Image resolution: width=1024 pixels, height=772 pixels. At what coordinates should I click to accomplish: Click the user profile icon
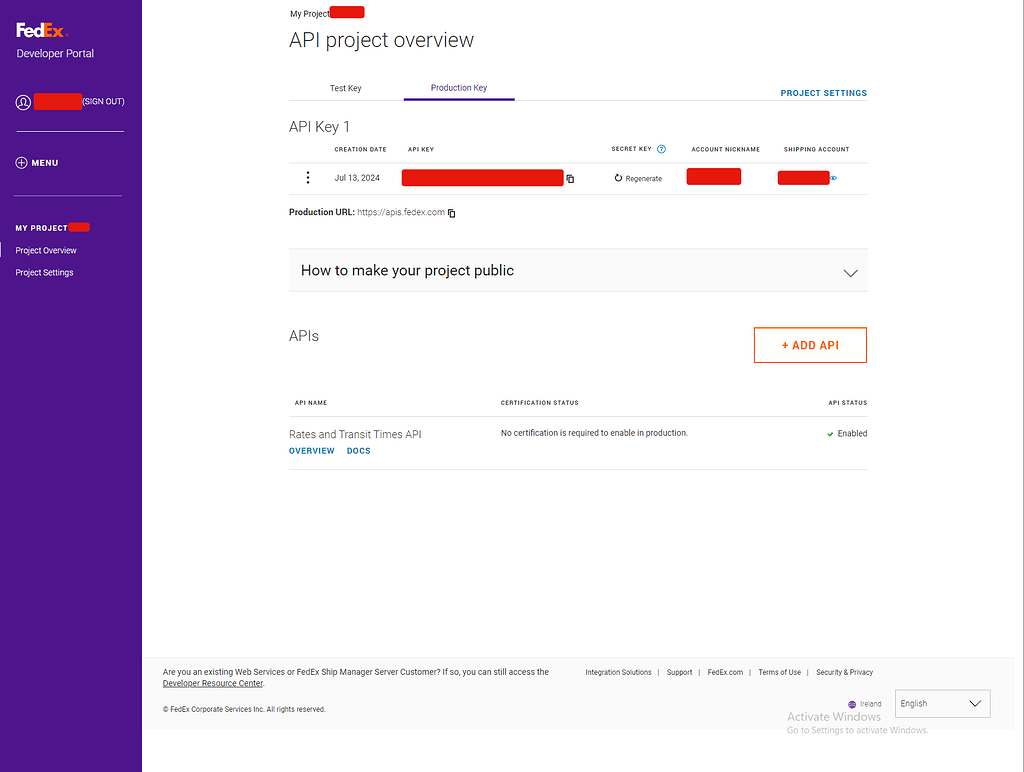23,102
